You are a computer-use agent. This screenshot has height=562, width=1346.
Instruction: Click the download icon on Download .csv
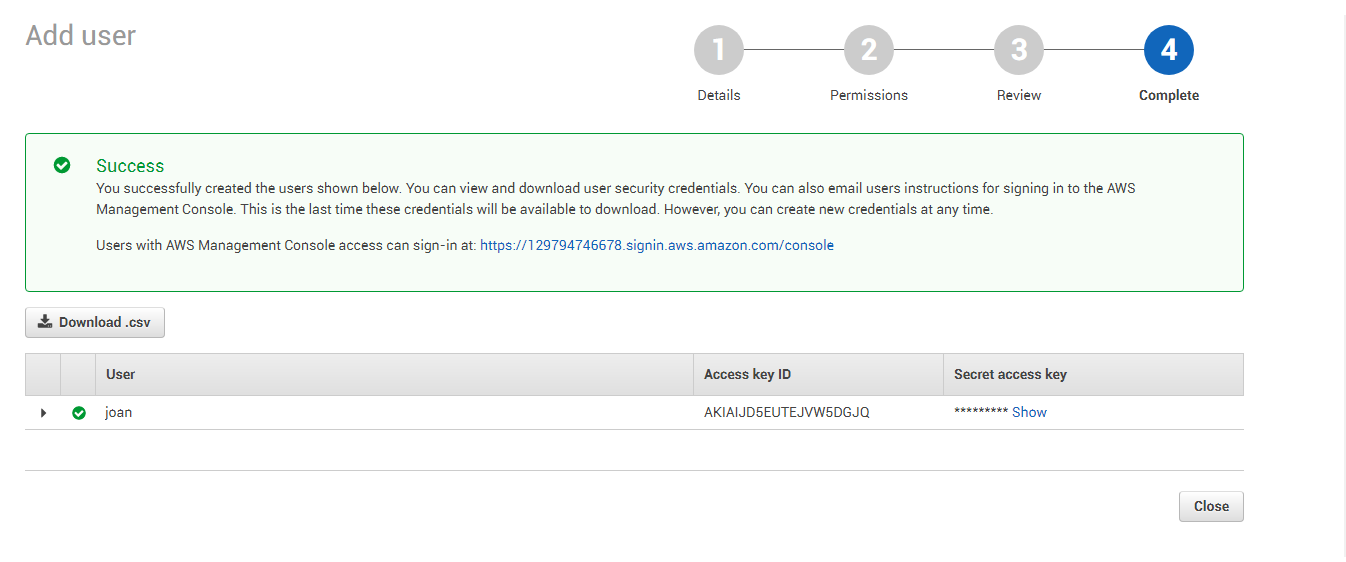pos(44,322)
